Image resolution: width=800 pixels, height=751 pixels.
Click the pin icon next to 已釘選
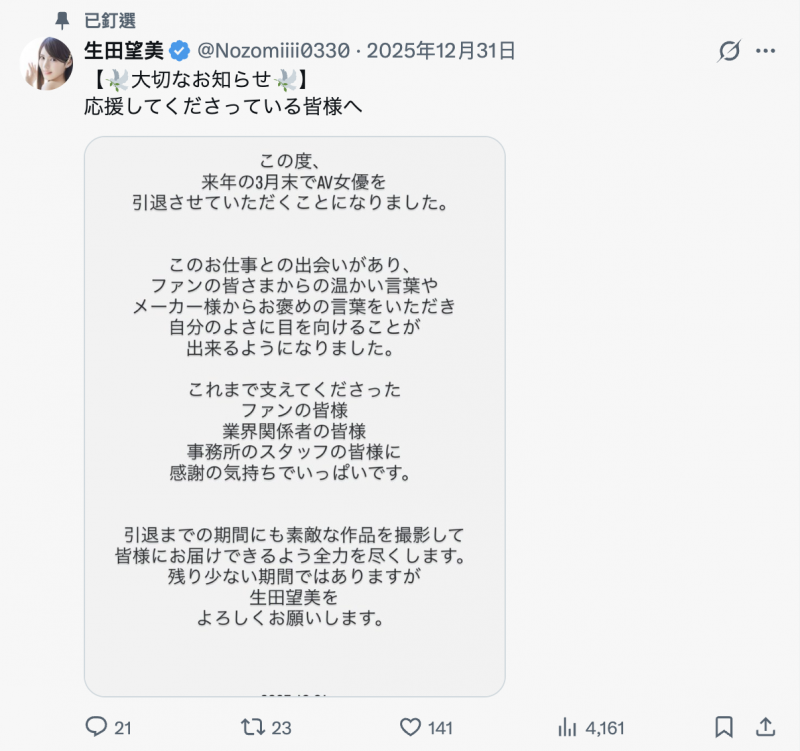(x=62, y=18)
